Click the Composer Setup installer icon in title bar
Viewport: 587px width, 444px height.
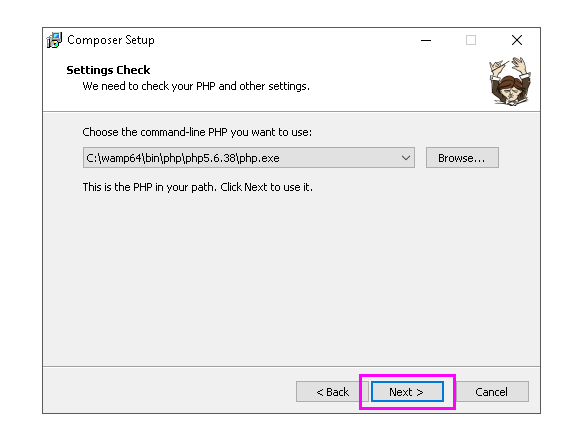click(x=54, y=40)
